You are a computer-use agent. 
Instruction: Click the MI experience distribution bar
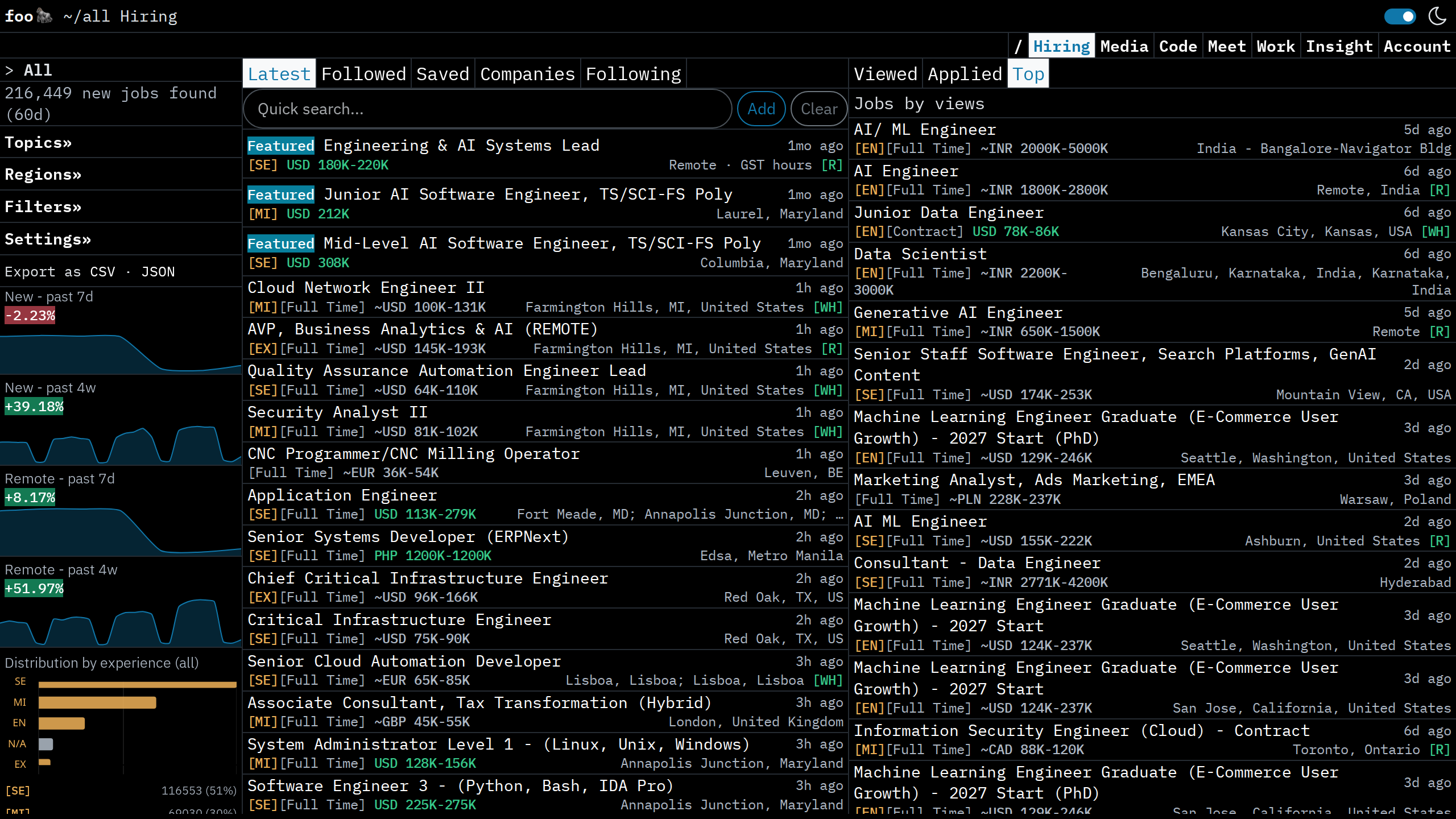click(97, 702)
